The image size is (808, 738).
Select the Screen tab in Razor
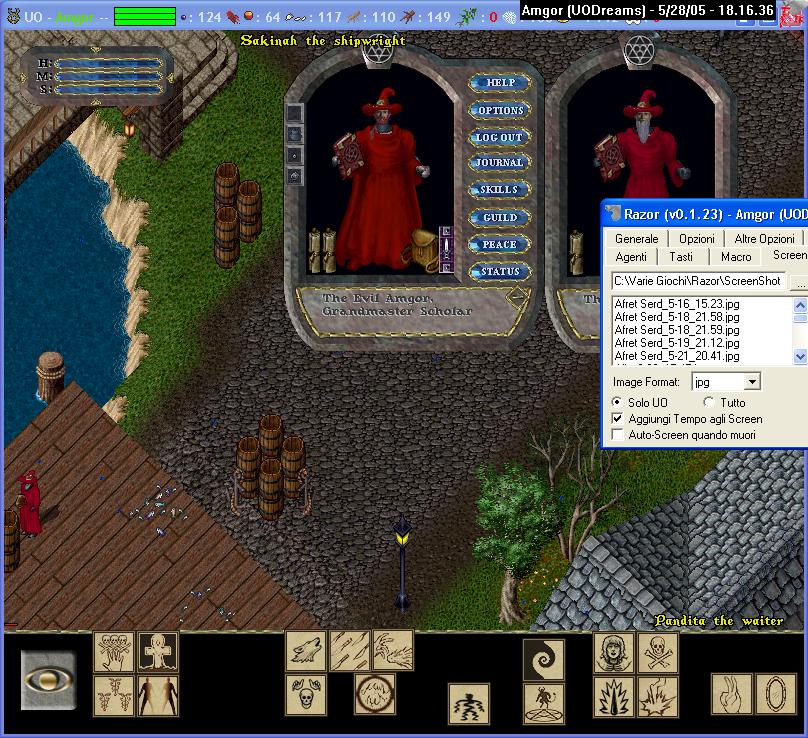coord(786,255)
